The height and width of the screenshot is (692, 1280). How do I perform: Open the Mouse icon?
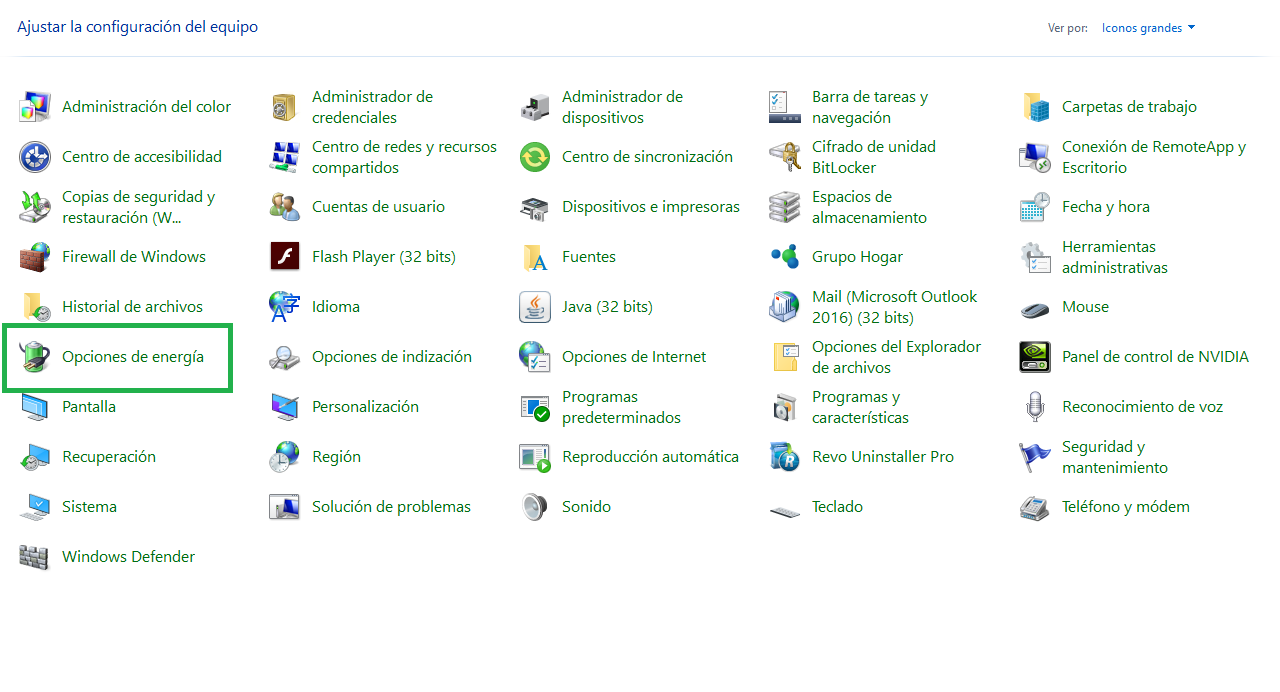point(1035,308)
